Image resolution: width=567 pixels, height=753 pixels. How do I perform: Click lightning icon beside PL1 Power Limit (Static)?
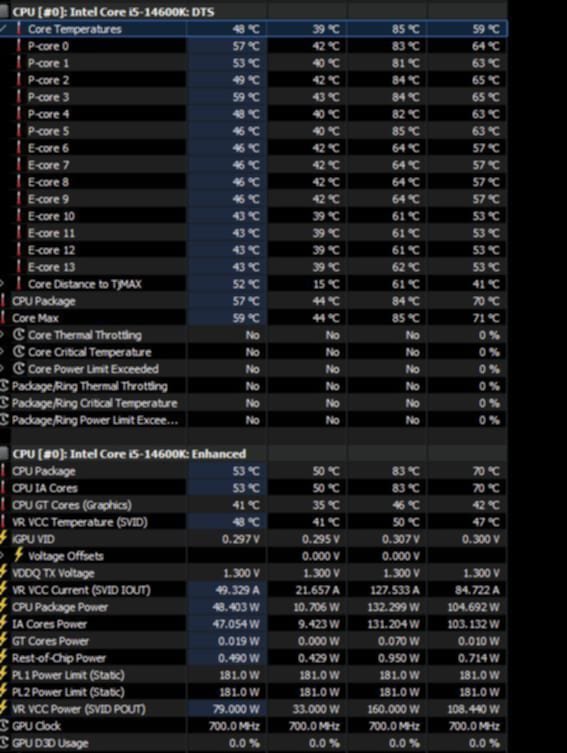pyautogui.click(x=4, y=675)
